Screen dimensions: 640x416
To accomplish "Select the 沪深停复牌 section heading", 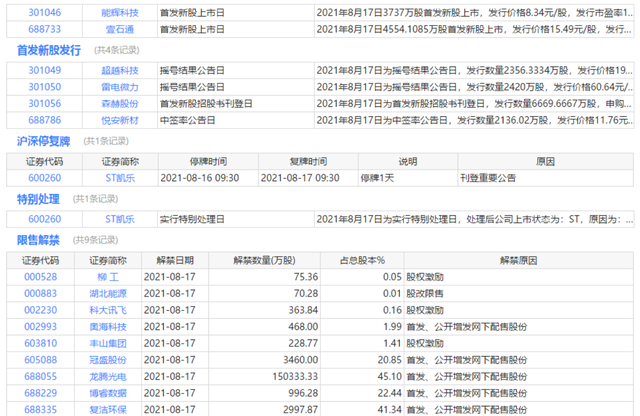I will (x=43, y=141).
